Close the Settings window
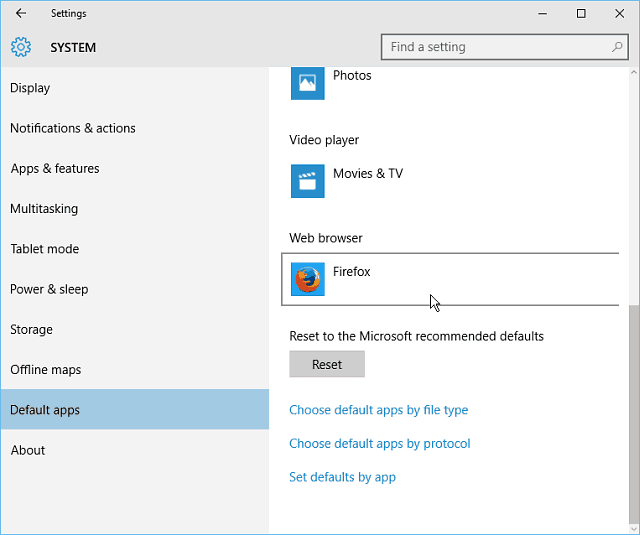 click(619, 13)
